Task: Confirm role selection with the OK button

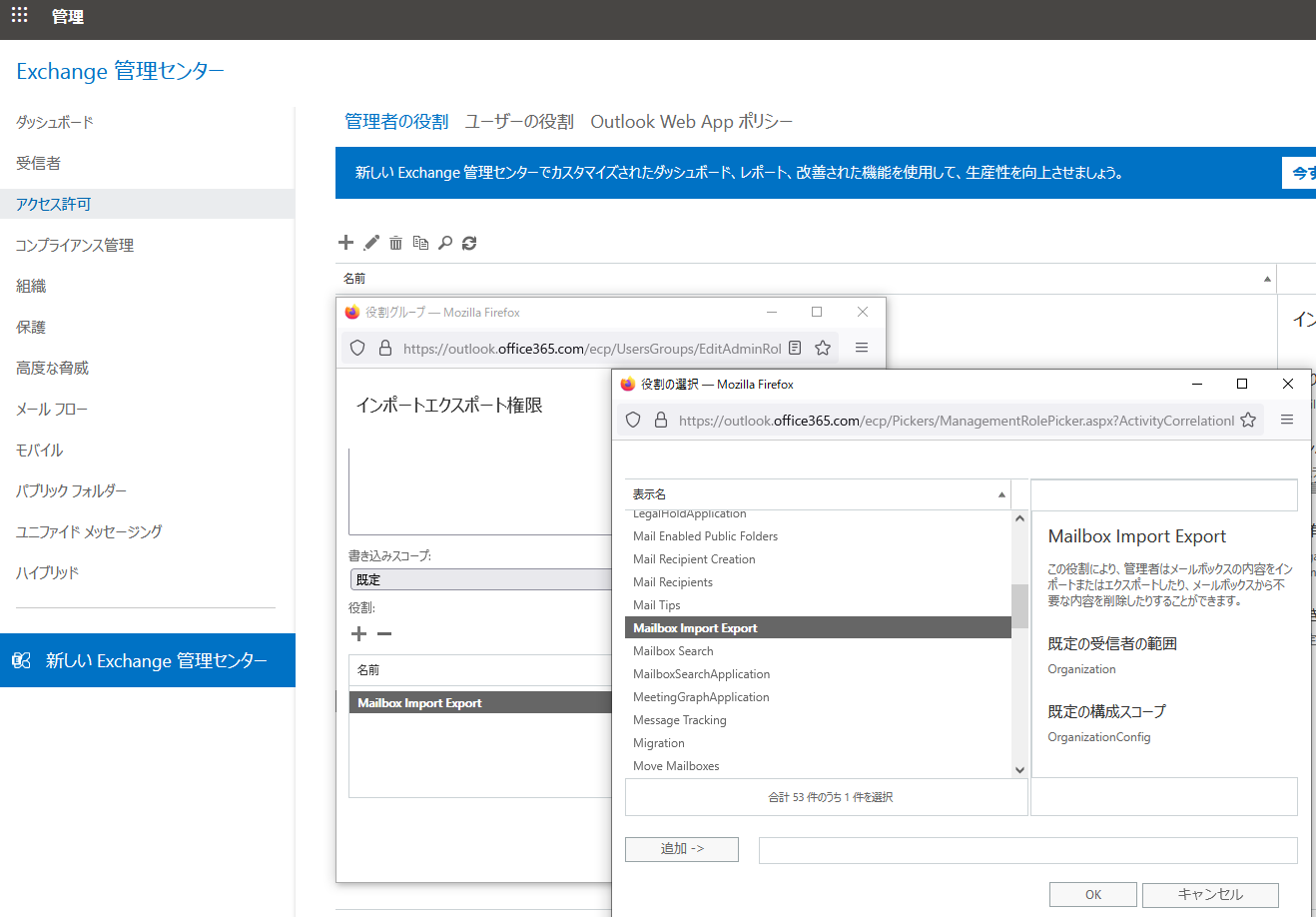Action: (1092, 894)
